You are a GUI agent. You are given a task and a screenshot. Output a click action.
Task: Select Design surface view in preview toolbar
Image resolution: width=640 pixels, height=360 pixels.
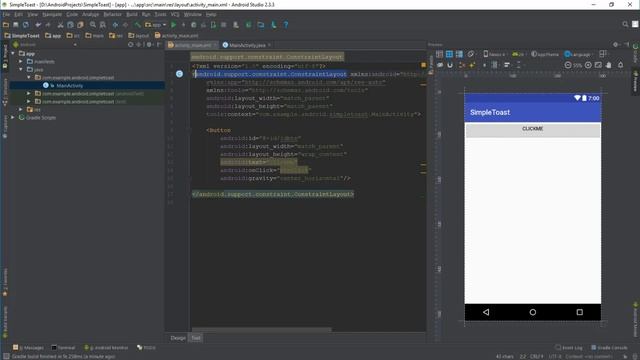click(x=439, y=54)
